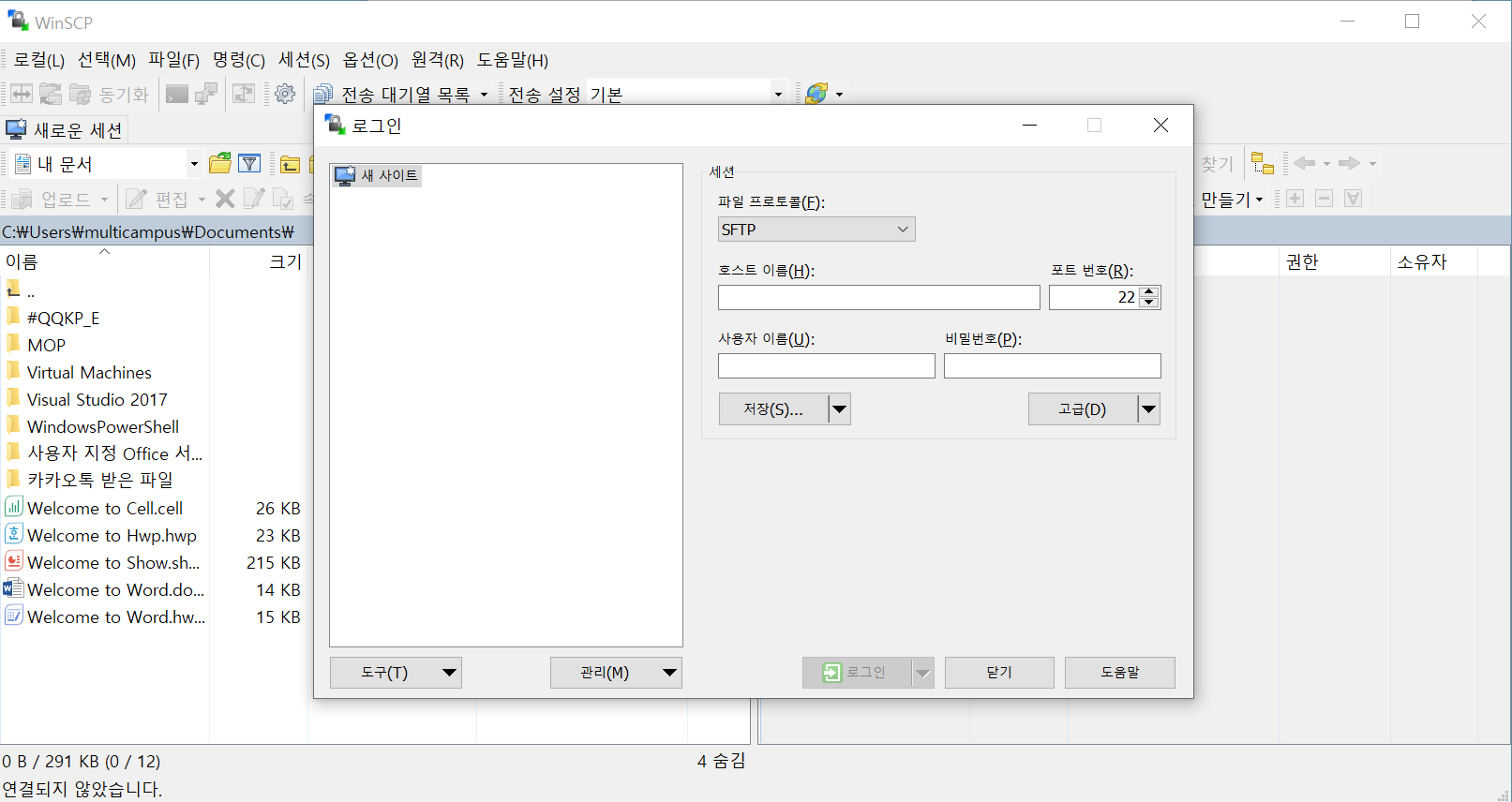
Task: Open the 도구(T) dropdown button
Action: coord(396,673)
